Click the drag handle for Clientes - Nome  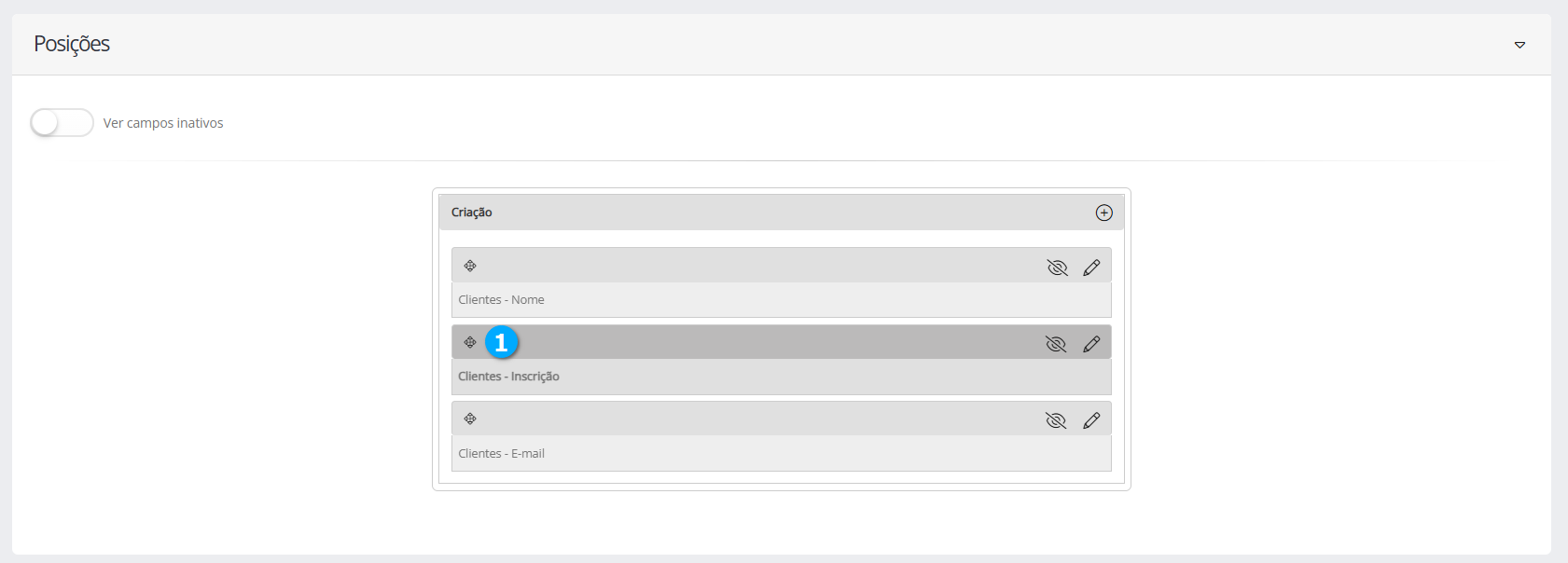pyautogui.click(x=470, y=266)
